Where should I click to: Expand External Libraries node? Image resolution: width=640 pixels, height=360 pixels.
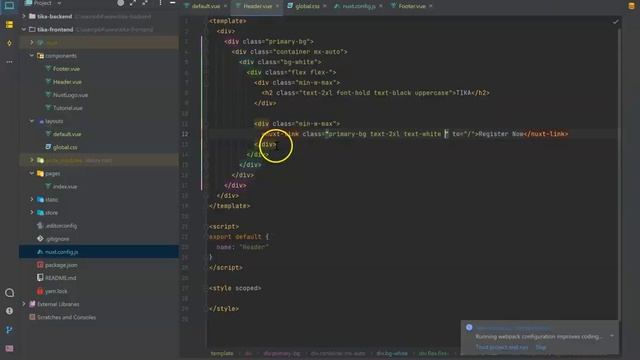(24, 304)
